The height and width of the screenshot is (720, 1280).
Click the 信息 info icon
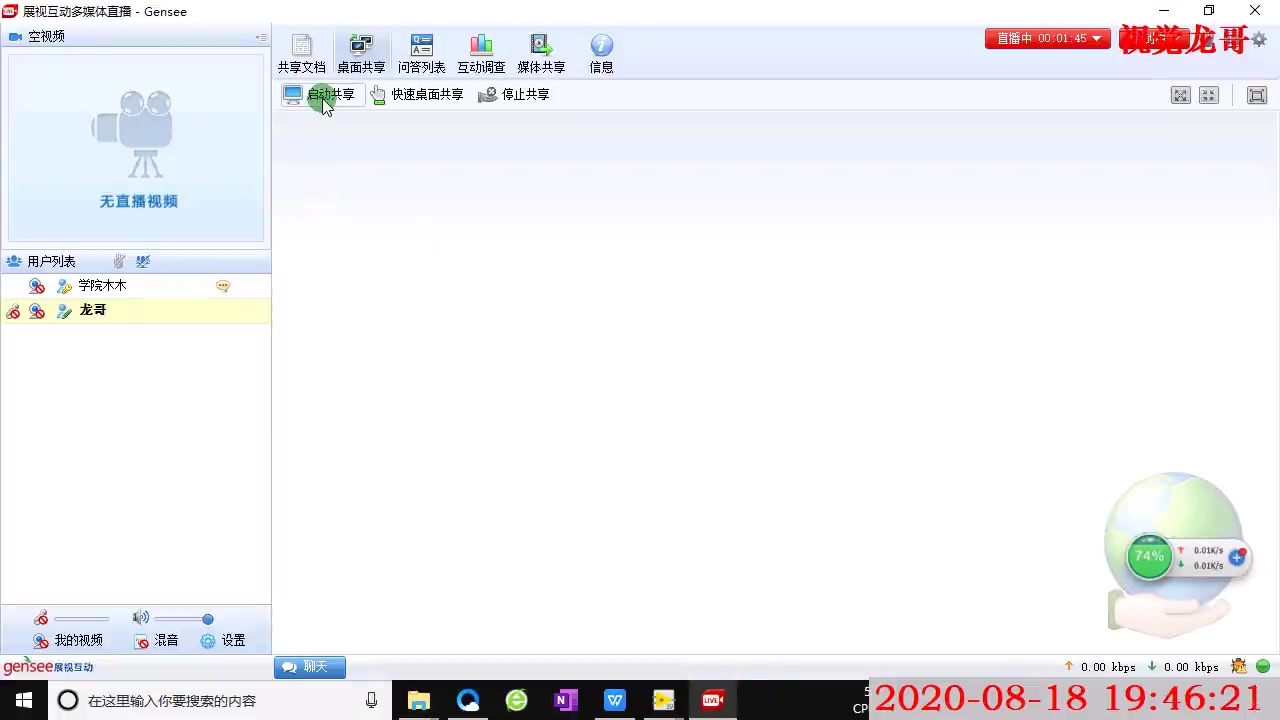coord(601,54)
